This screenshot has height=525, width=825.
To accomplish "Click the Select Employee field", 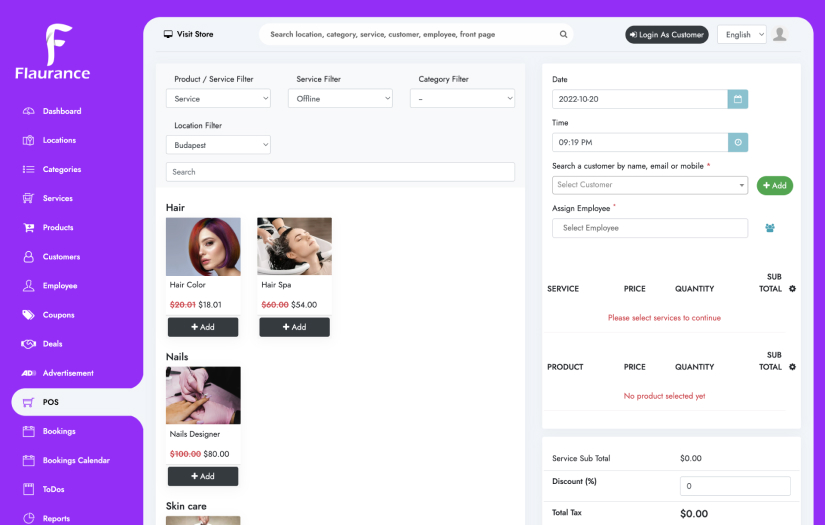I will point(650,228).
